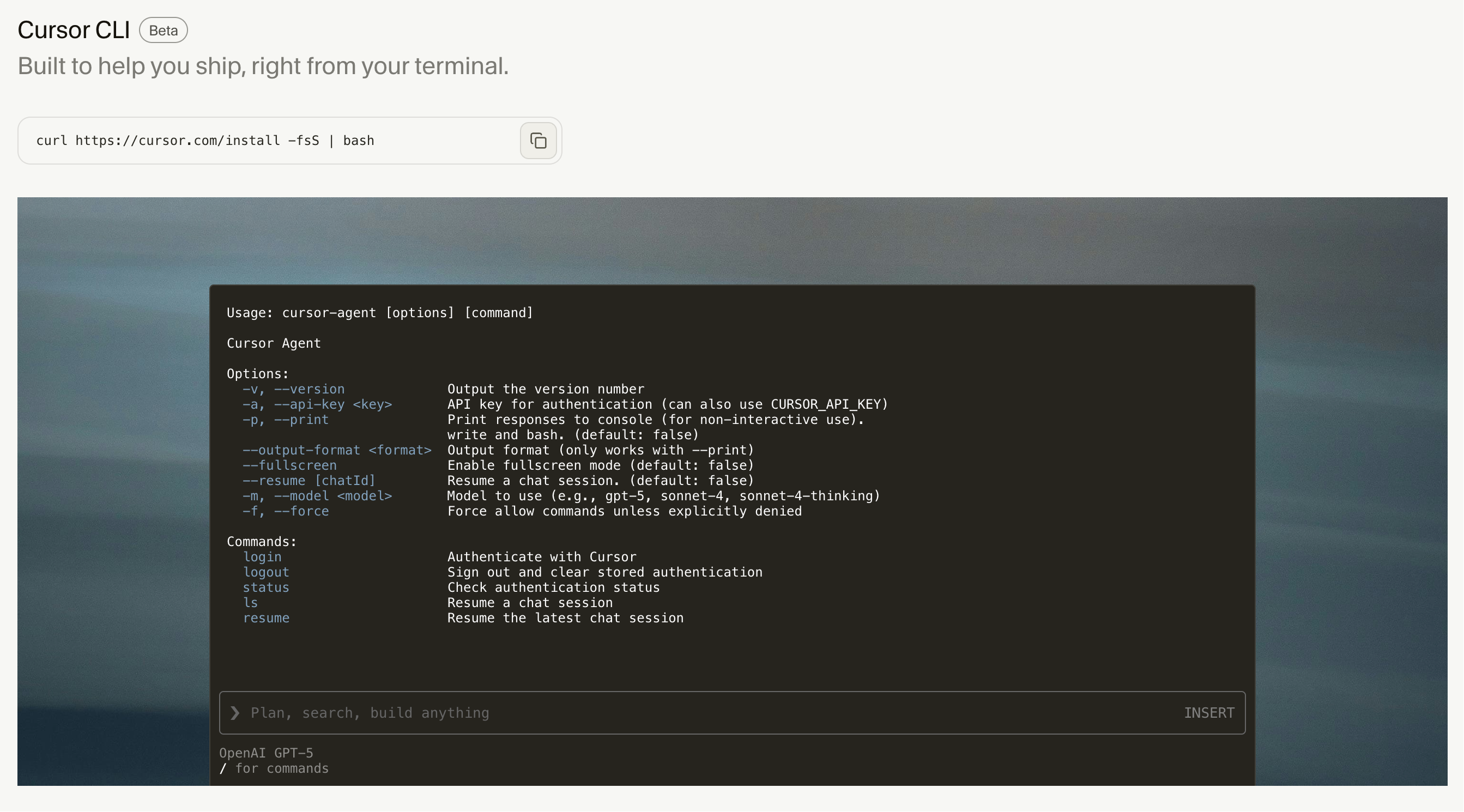Click the 'write and bash. (default: false)' line
The image size is (1464, 812).
573,435
